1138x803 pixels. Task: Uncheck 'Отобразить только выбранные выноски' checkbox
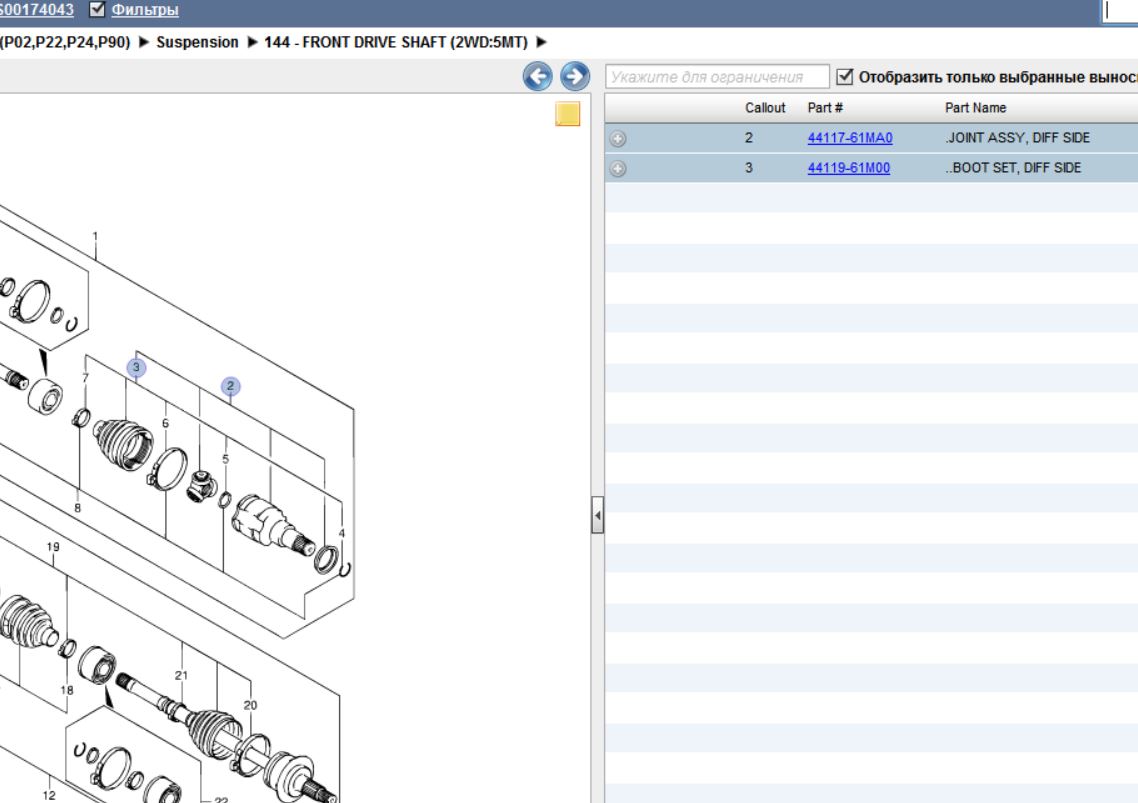[845, 76]
